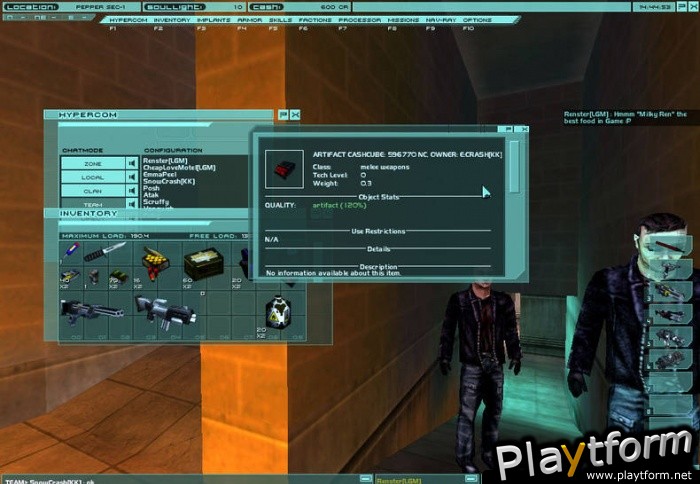Open the Processor menu
This screenshot has width=700, height=484.
click(x=359, y=20)
